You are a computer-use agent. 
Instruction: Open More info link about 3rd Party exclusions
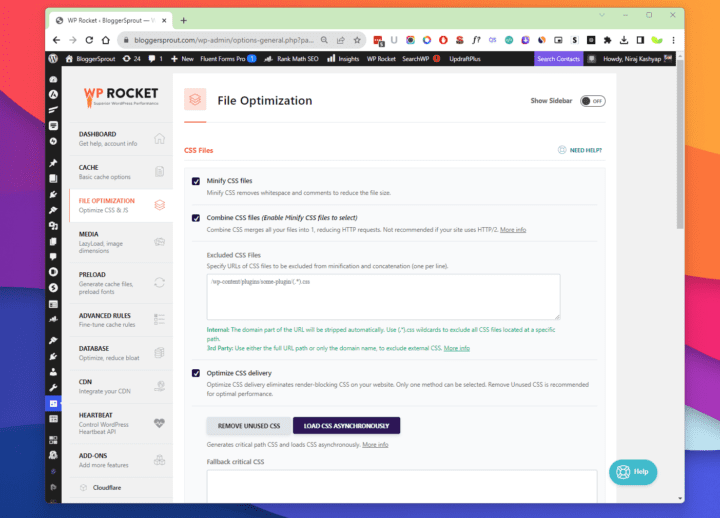point(456,348)
